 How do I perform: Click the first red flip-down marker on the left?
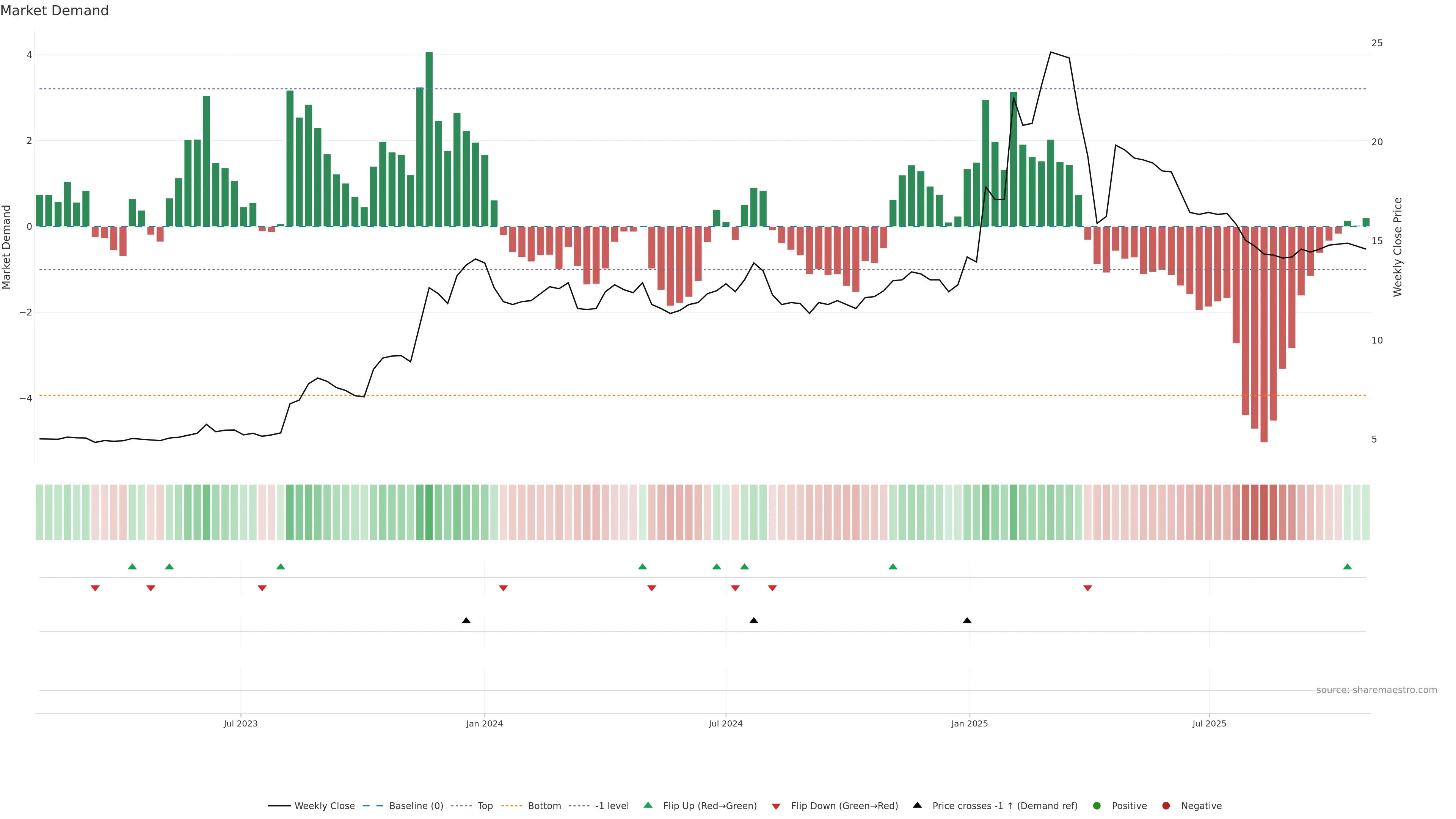point(95,588)
